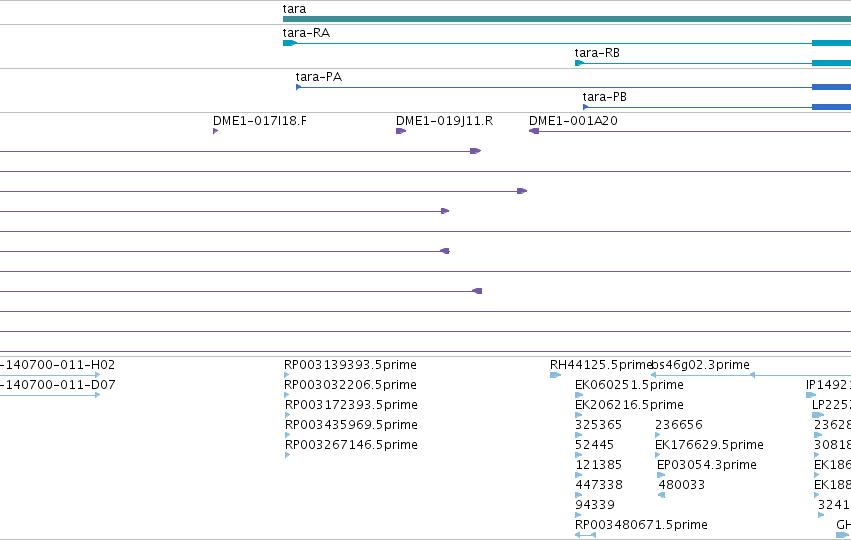Click the thick tara-PA coding block at right

(831, 87)
